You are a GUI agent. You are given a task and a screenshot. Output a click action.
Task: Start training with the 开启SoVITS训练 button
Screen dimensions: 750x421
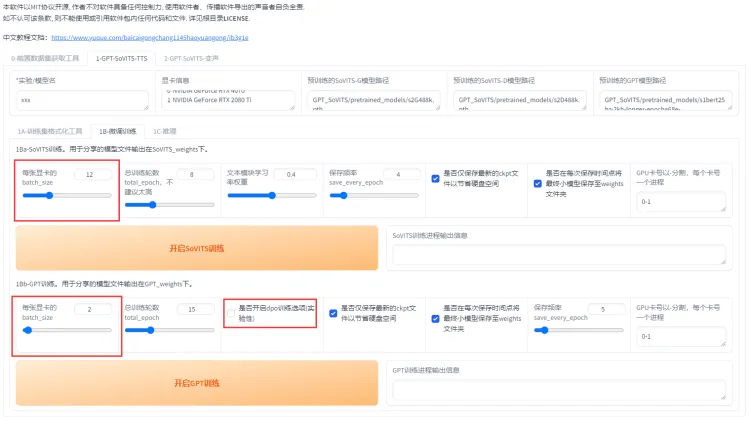pos(197,248)
